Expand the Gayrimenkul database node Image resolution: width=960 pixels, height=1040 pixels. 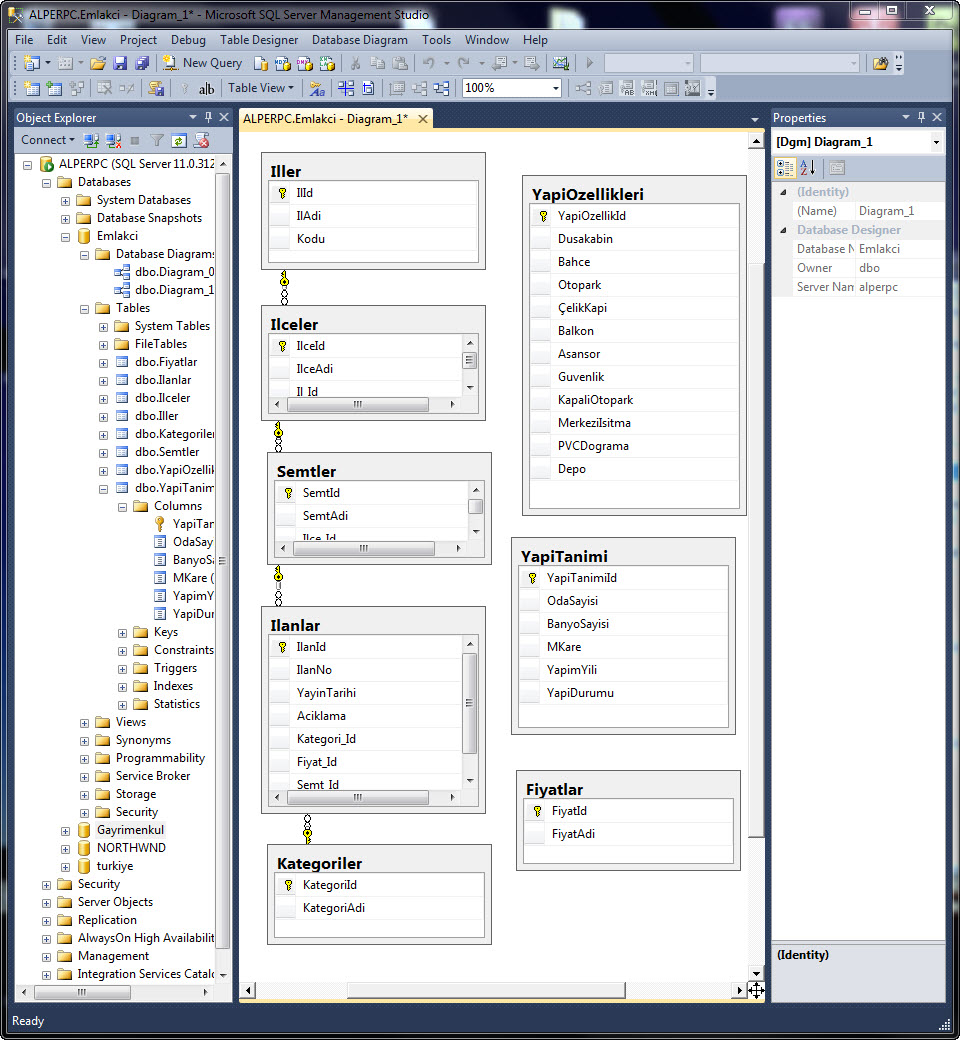coord(65,831)
